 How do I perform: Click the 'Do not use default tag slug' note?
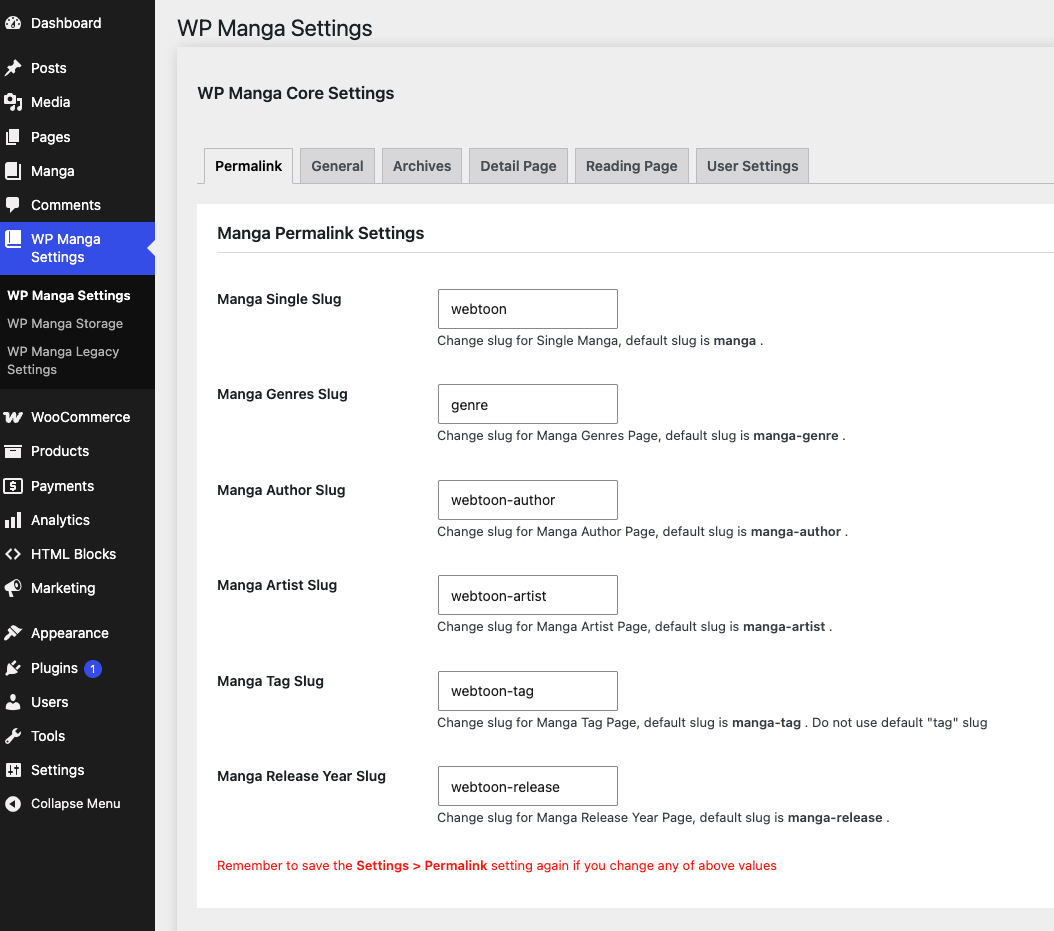click(899, 723)
